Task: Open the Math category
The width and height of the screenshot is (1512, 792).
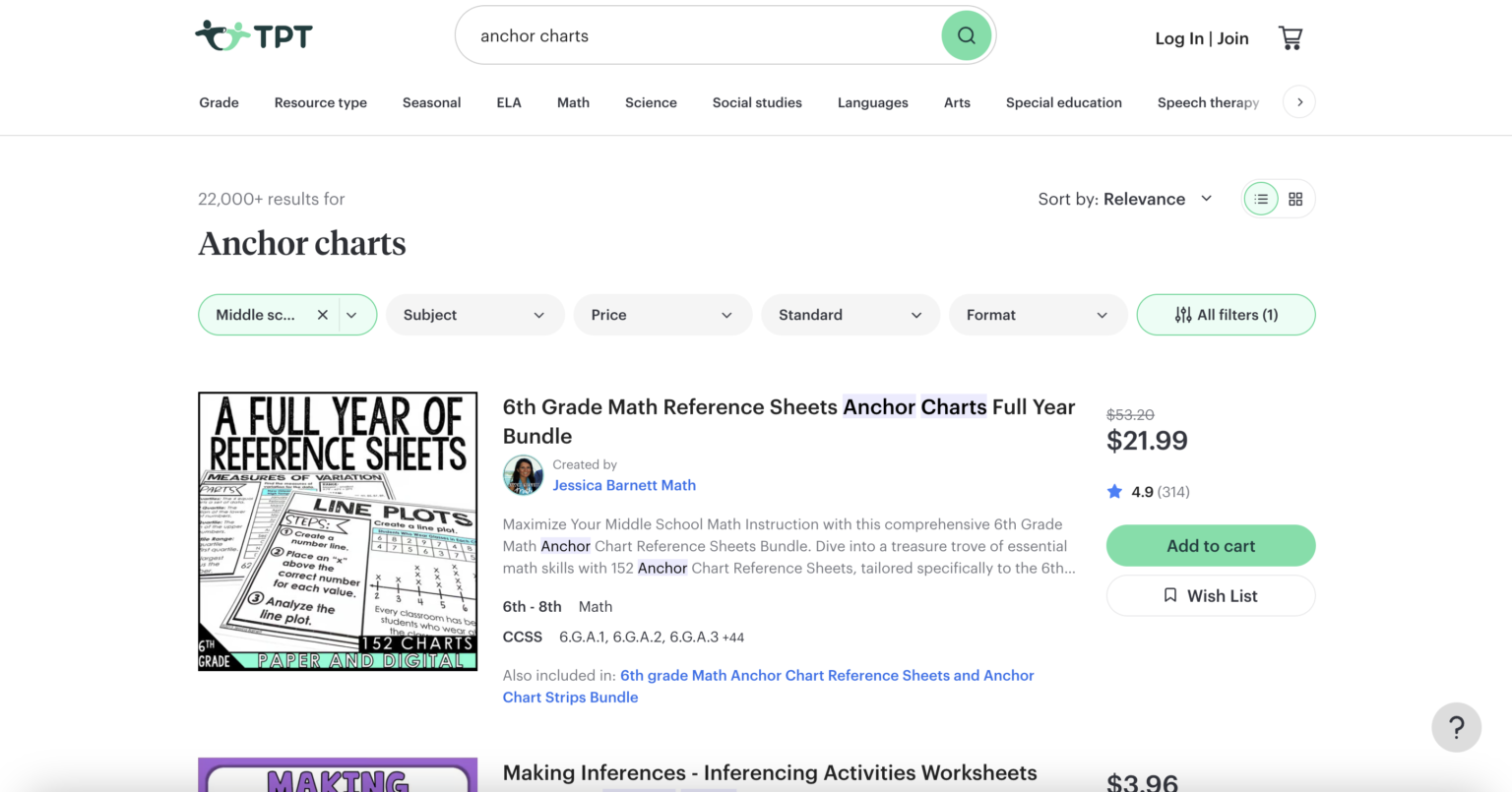Action: click(x=573, y=102)
